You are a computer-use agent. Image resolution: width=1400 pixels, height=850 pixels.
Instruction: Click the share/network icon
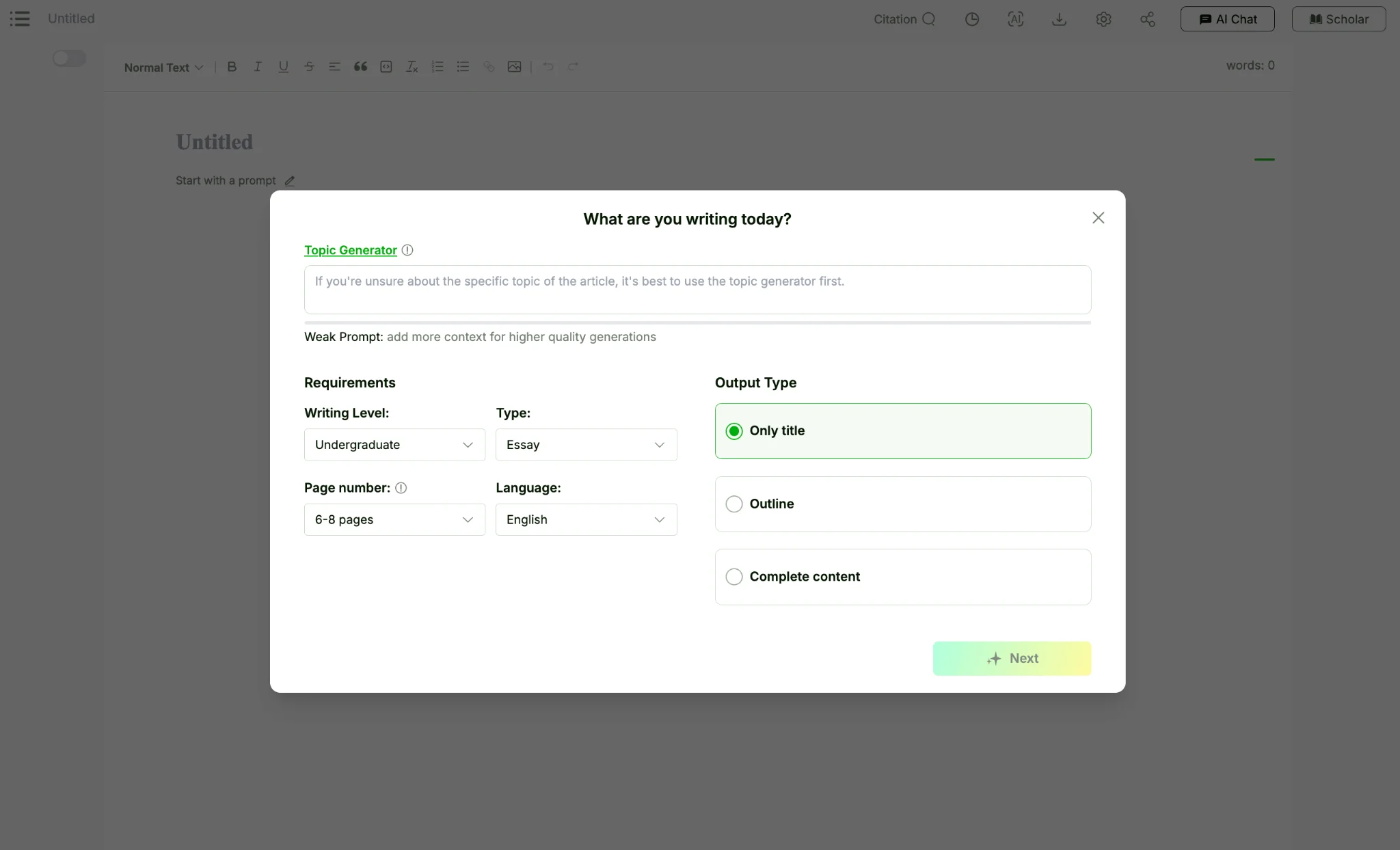(1147, 18)
